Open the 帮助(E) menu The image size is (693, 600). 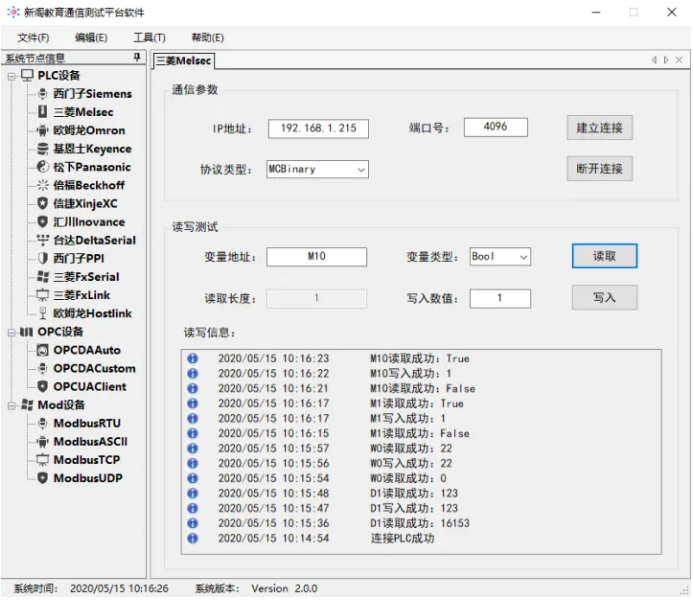pyautogui.click(x=207, y=38)
